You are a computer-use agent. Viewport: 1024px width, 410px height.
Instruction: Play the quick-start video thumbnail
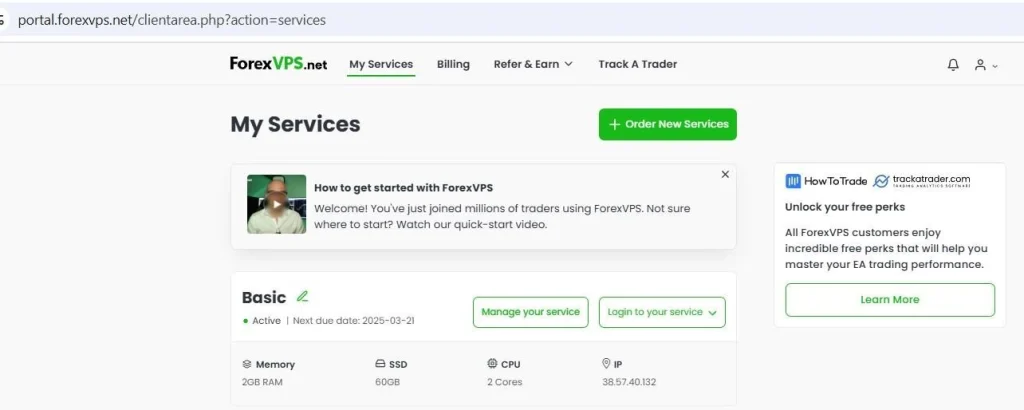click(x=277, y=205)
